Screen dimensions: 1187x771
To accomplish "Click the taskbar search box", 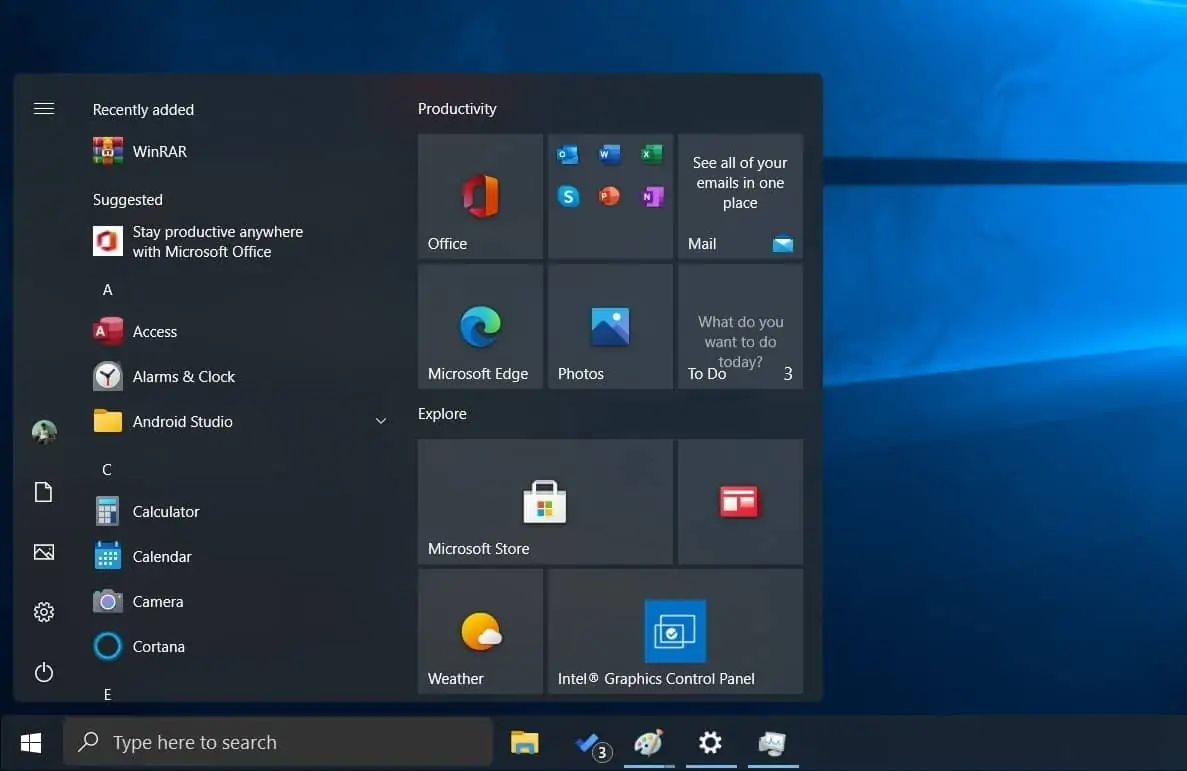I will (278, 742).
